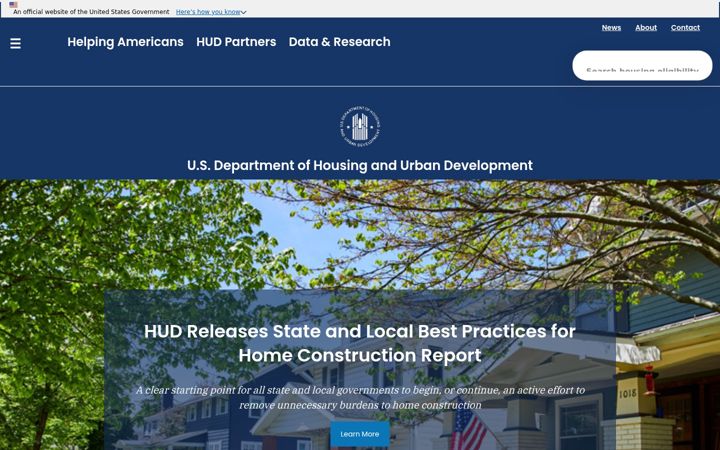This screenshot has width=720, height=450.
Task: Open the About link
Action: (x=646, y=28)
